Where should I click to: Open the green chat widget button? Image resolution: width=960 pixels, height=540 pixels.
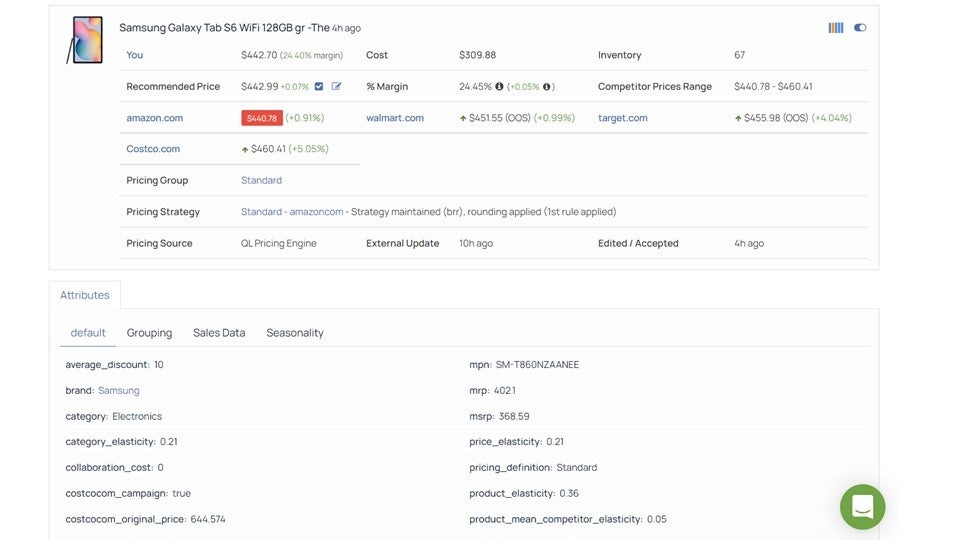pyautogui.click(x=862, y=507)
